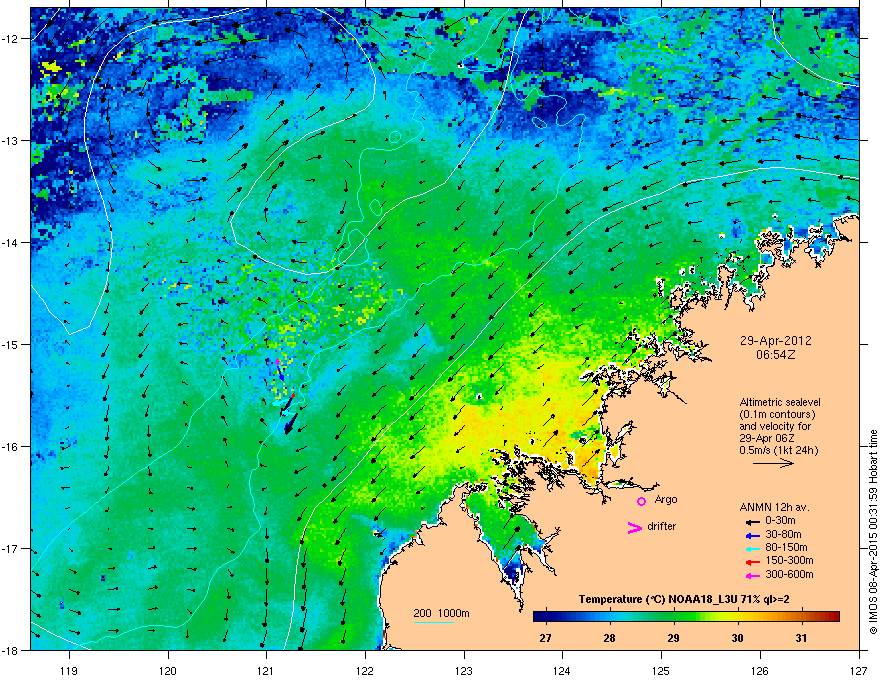Click the '123' longitude axis label
The image size is (880, 680).
(x=464, y=670)
